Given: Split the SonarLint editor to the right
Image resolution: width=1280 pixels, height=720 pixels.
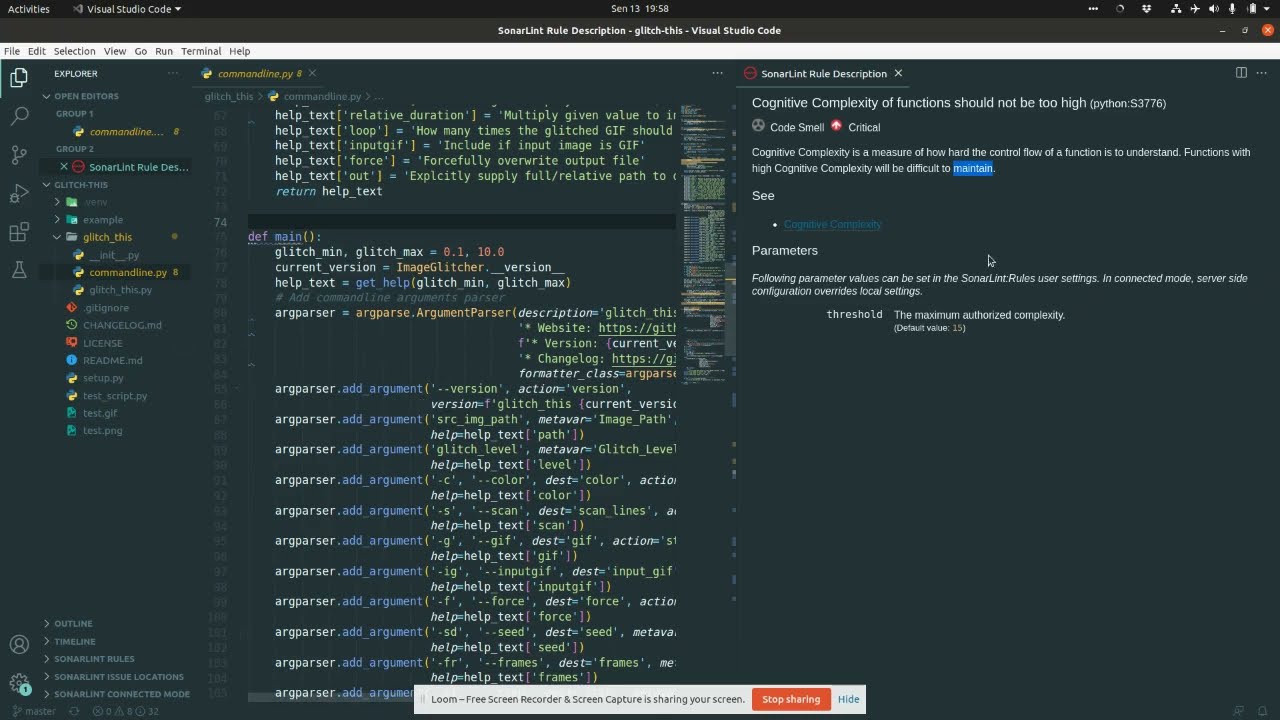Looking at the screenshot, I should click(x=1241, y=73).
